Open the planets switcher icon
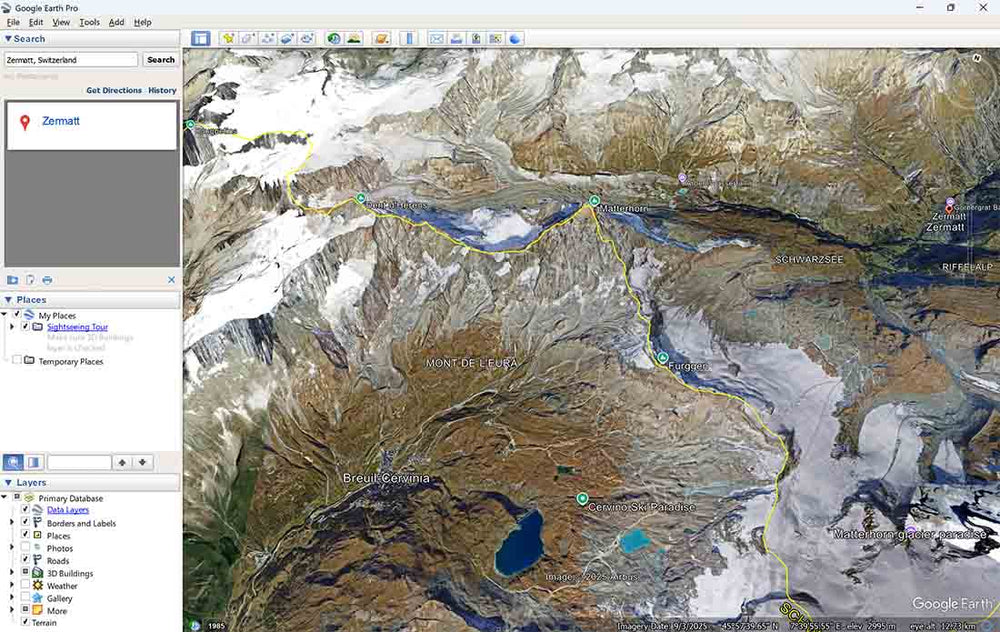 381,38
